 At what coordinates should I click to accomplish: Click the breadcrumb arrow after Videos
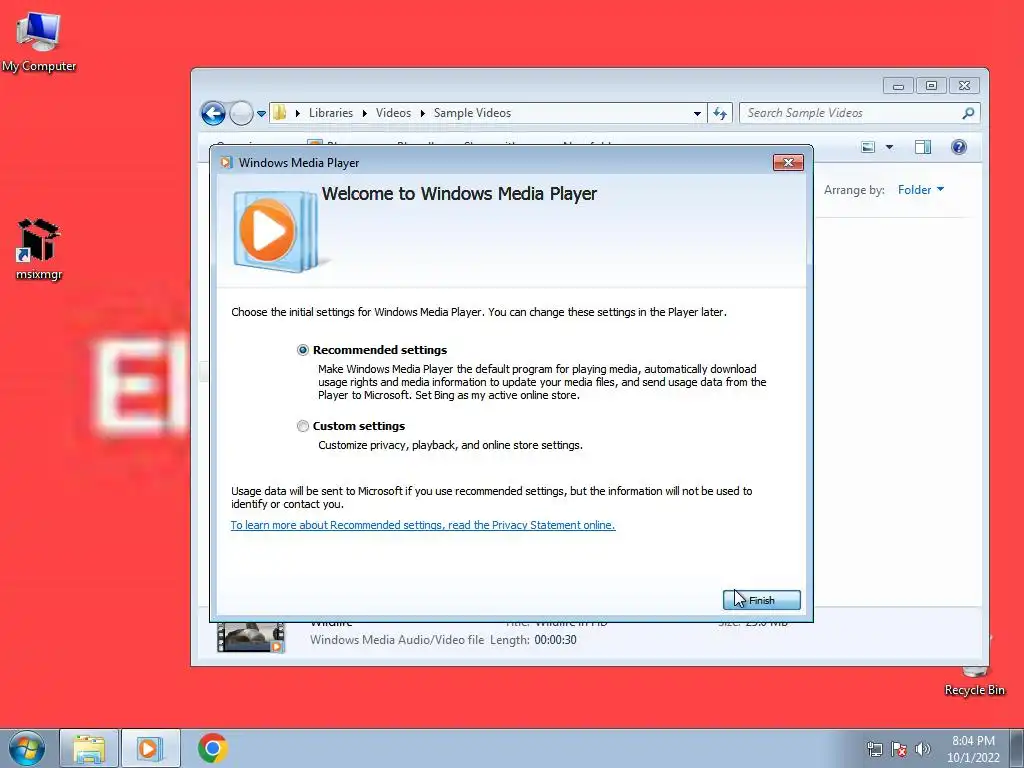423,113
